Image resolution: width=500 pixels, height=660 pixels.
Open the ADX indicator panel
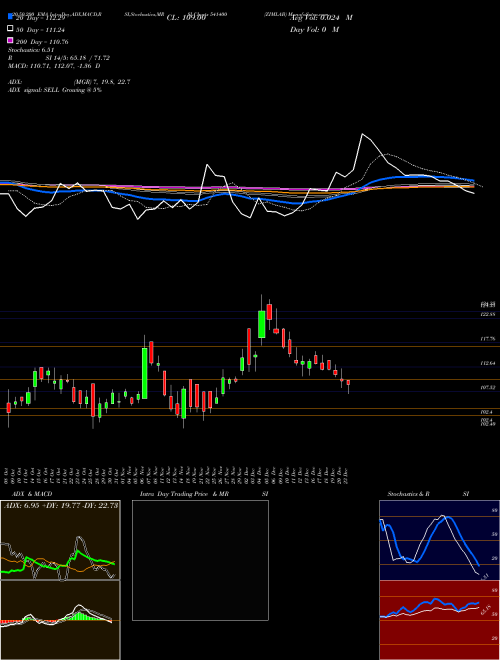point(60,540)
